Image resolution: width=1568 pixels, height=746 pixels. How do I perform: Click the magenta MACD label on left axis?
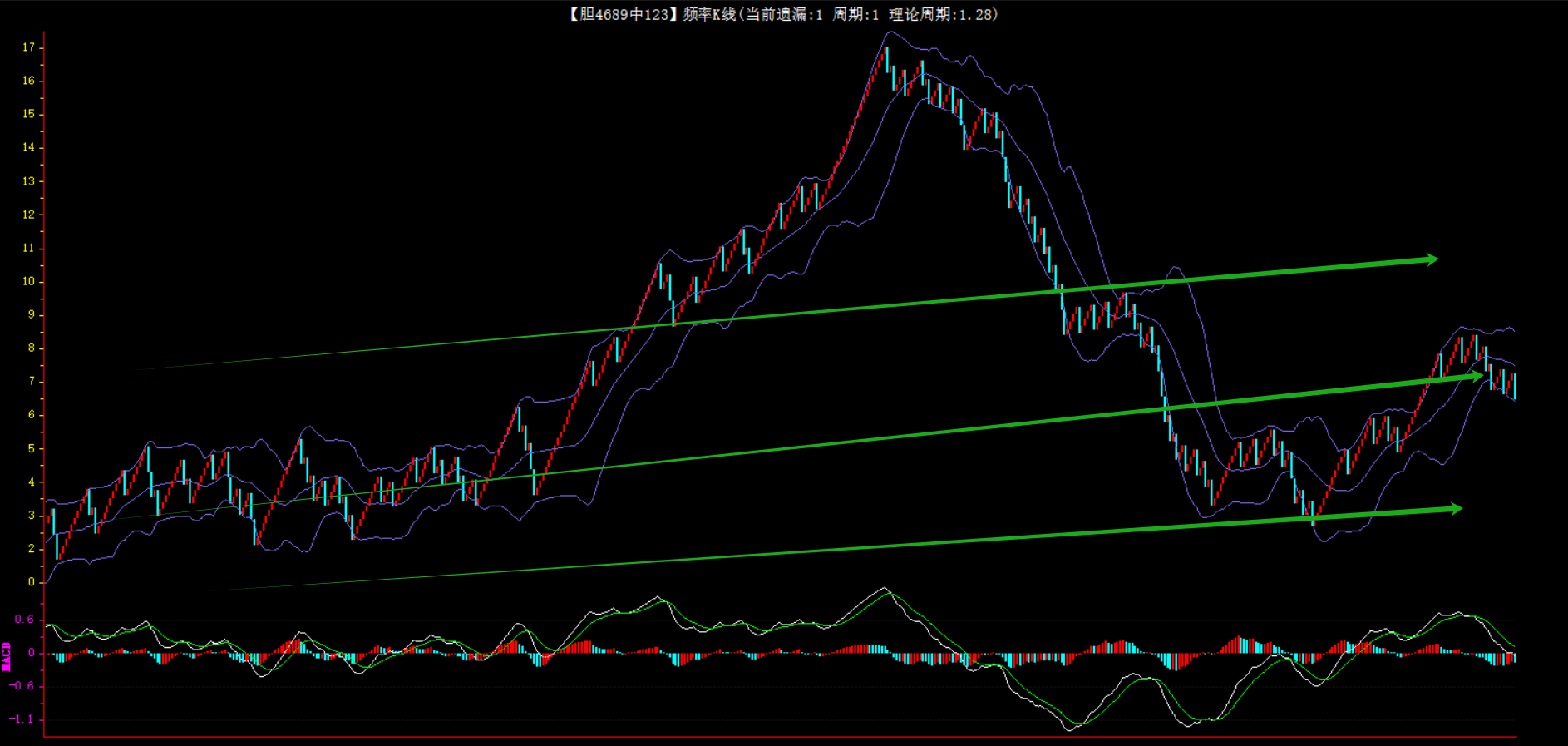[x=7, y=656]
